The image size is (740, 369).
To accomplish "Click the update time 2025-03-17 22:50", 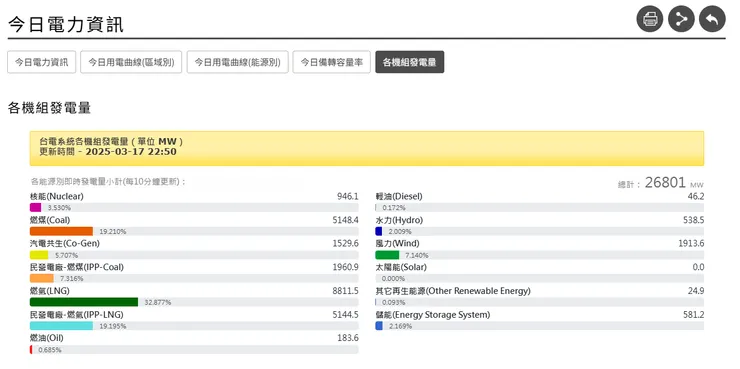I will (x=131, y=151).
